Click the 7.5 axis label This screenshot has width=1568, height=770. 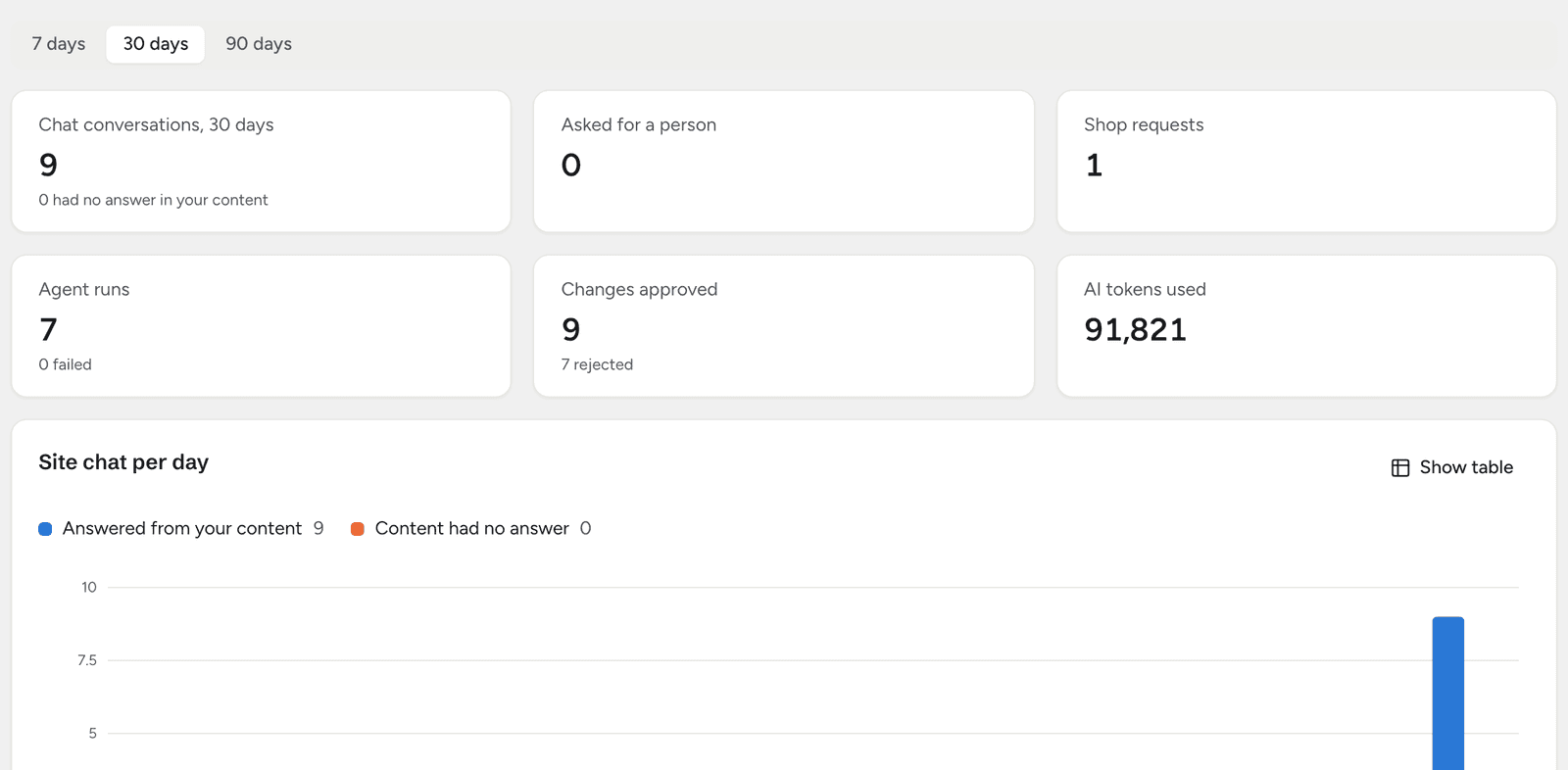coord(87,660)
